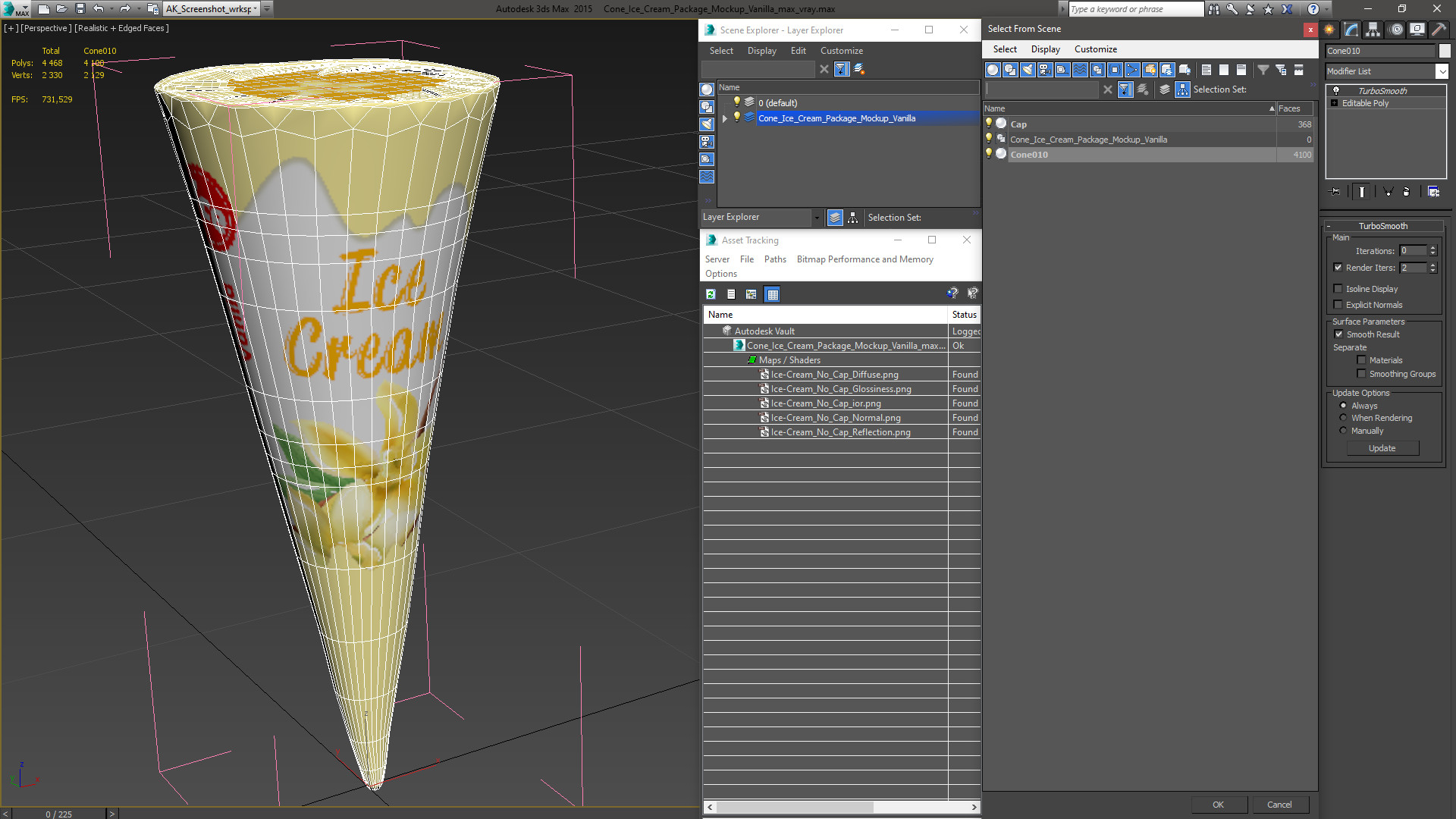
Task: Toggle visibility bulb of 0 (default) layer
Action: pos(736,102)
